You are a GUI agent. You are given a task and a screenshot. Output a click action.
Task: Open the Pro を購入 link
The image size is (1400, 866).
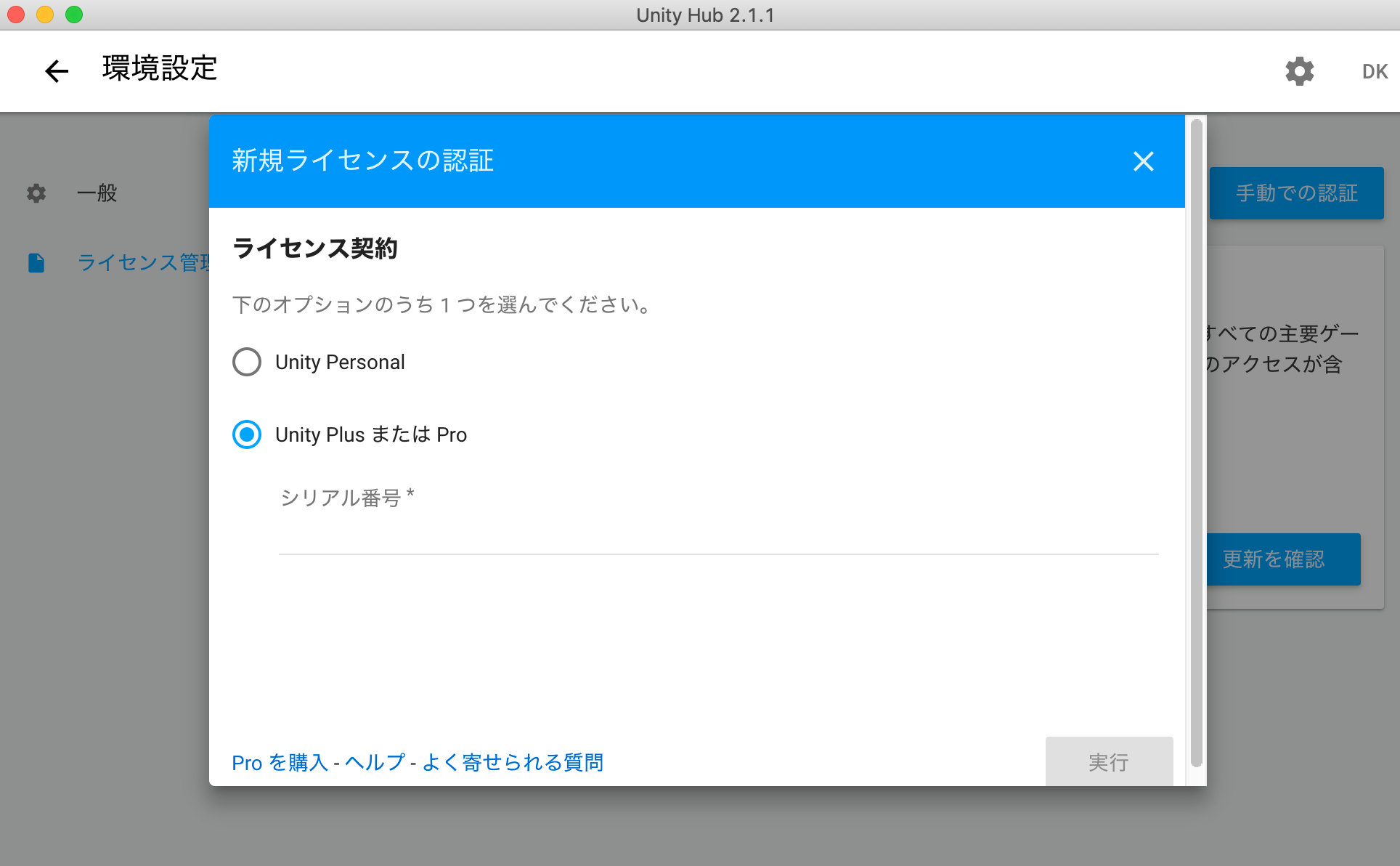pyautogui.click(x=280, y=762)
